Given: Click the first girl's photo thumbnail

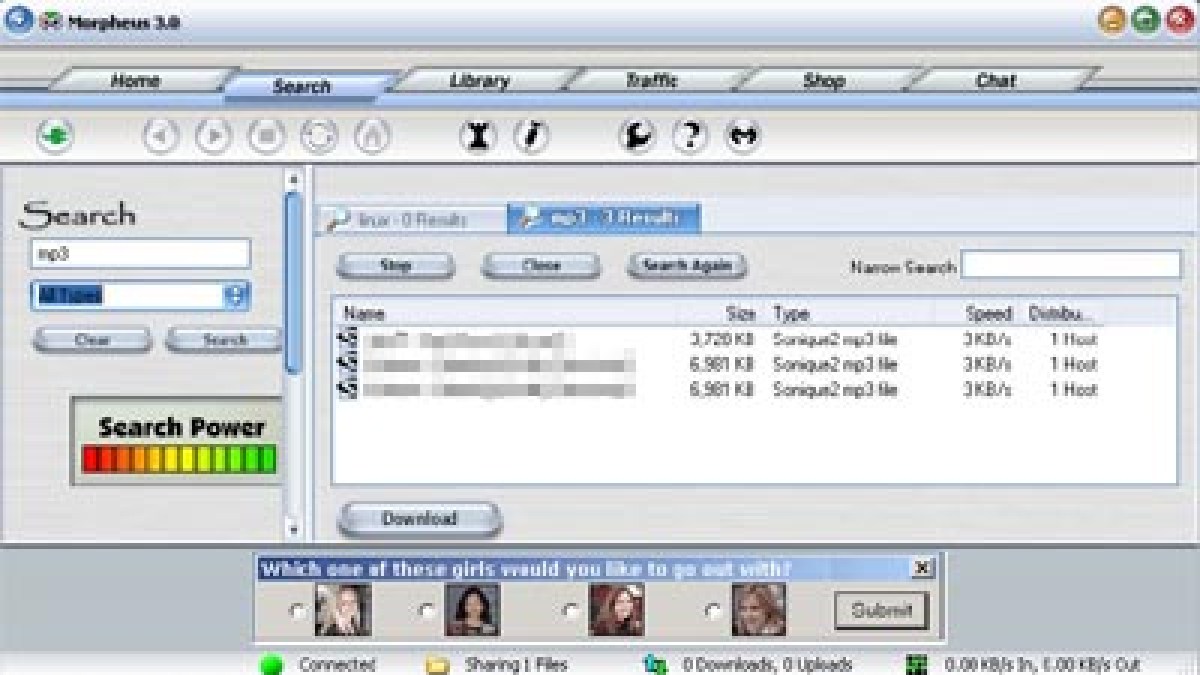Looking at the screenshot, I should [342, 610].
